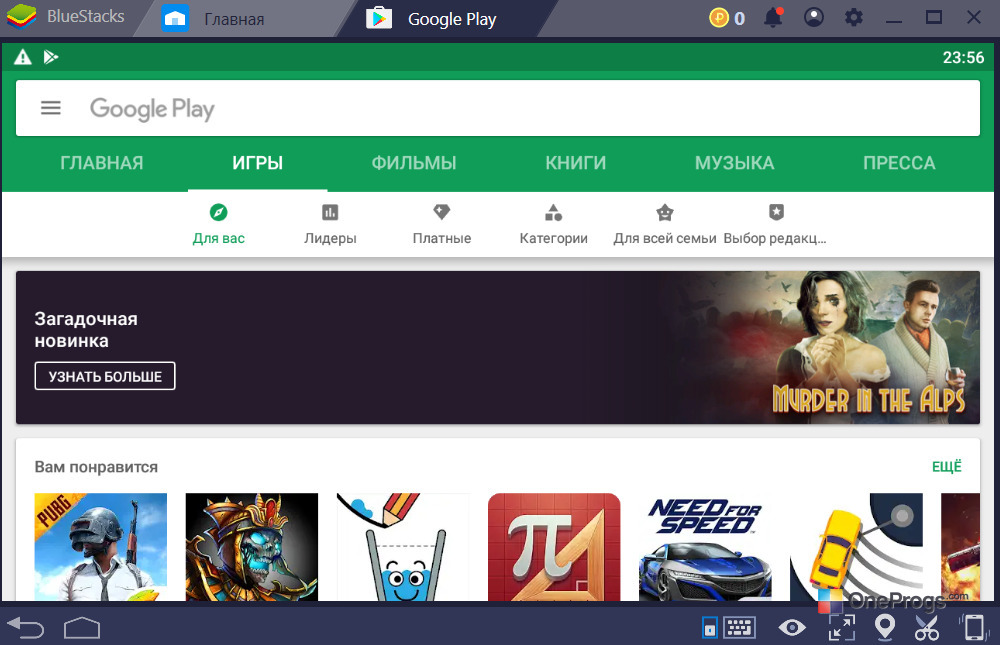1000x645 pixels.
Task: Click the Play Store status bar icon
Action: point(51,57)
